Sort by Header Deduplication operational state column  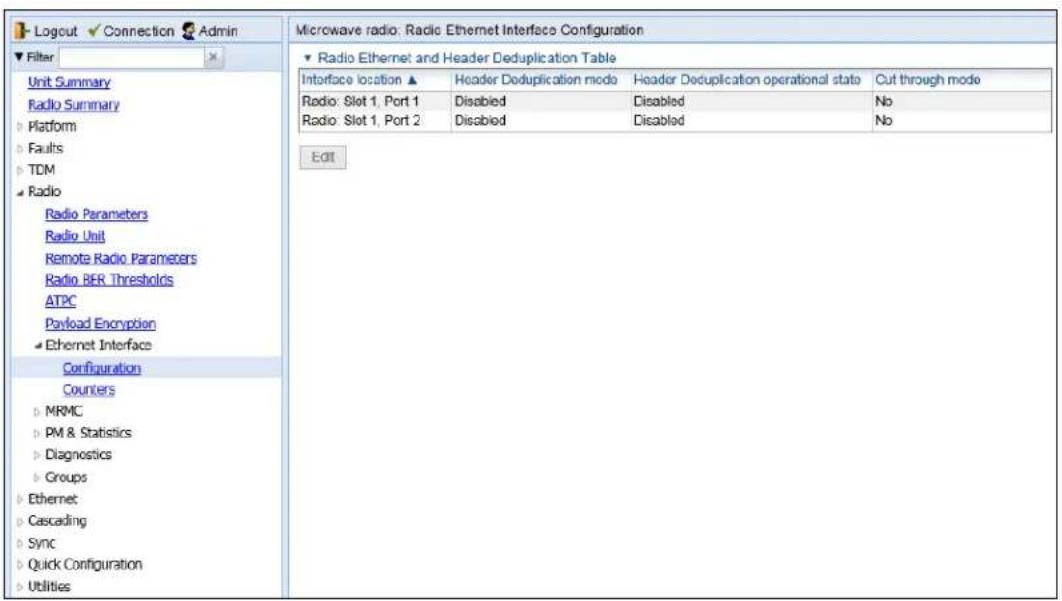(747, 80)
